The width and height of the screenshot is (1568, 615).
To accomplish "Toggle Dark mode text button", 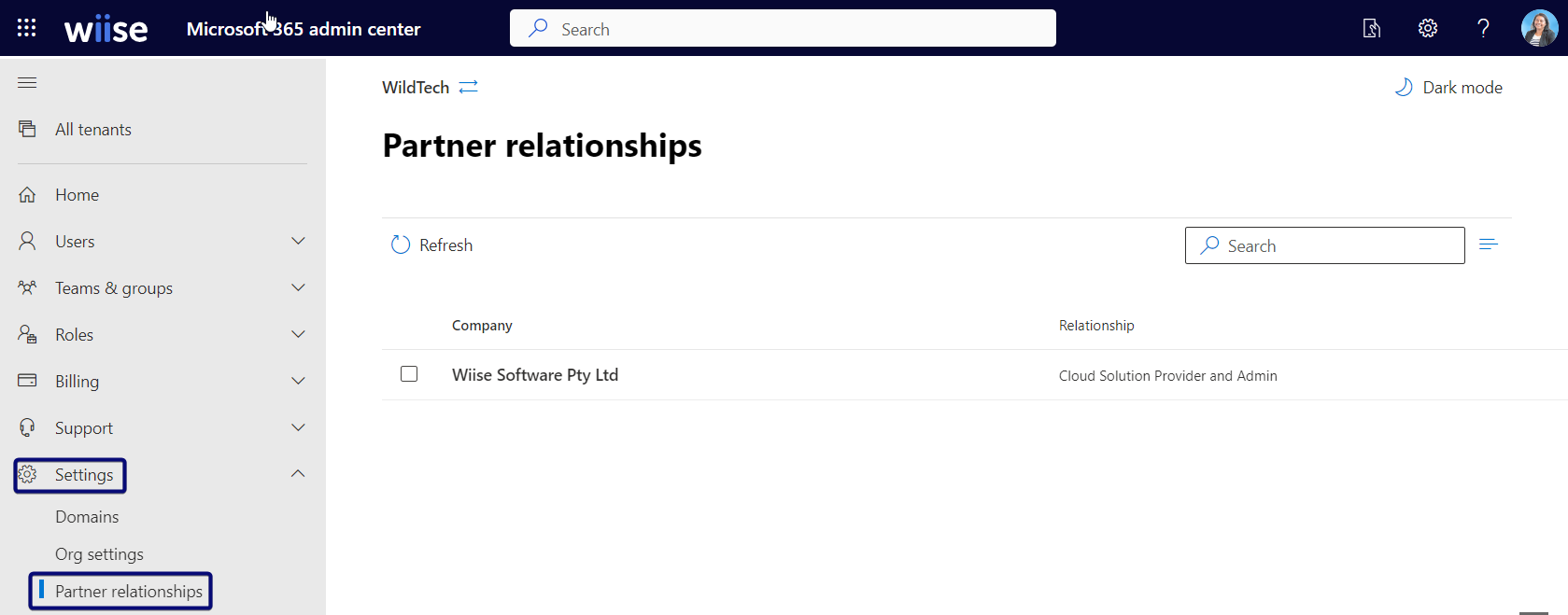I will tap(1462, 88).
